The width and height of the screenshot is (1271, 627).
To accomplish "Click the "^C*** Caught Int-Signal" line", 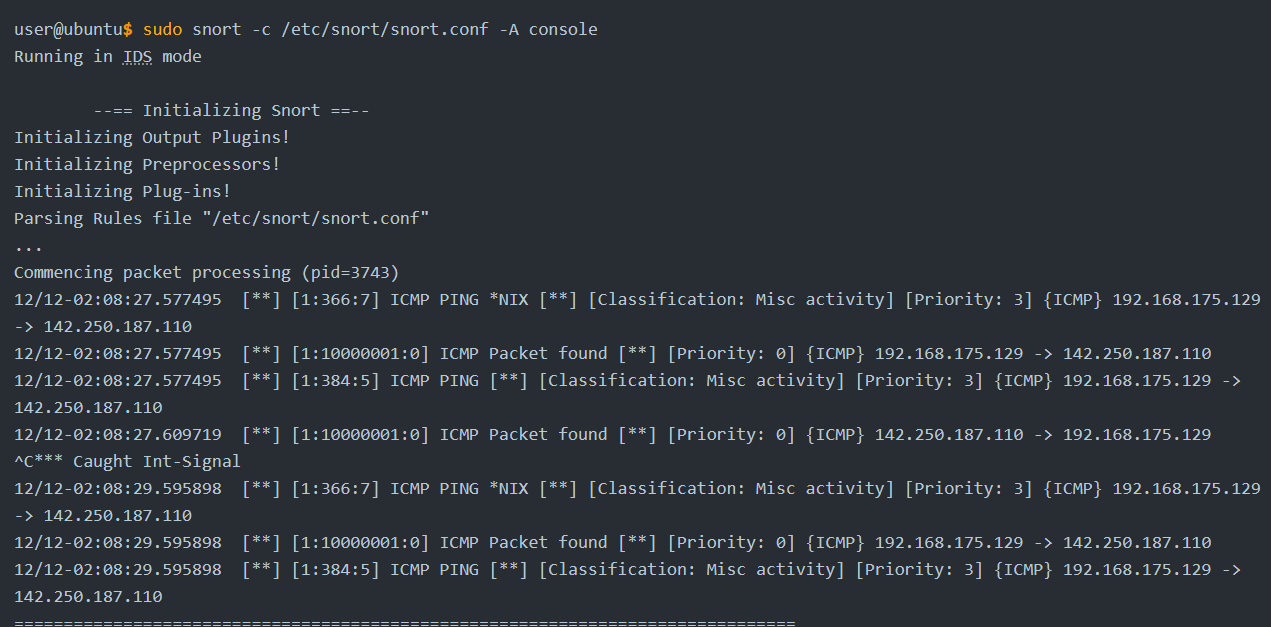I will tap(127, 461).
